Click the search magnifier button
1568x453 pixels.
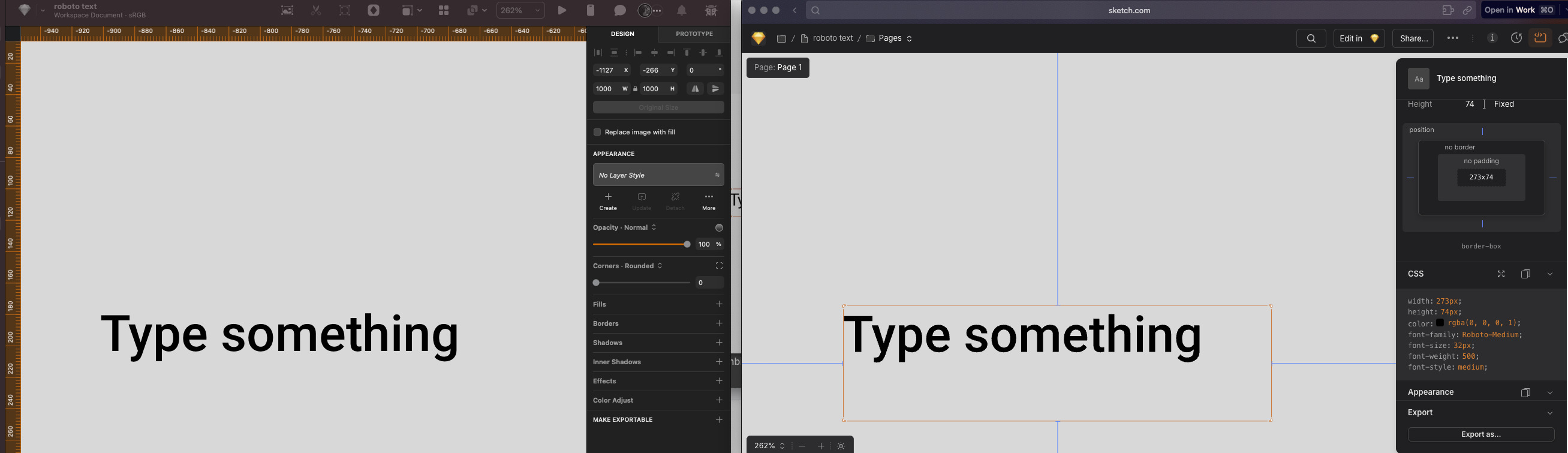[1311, 38]
